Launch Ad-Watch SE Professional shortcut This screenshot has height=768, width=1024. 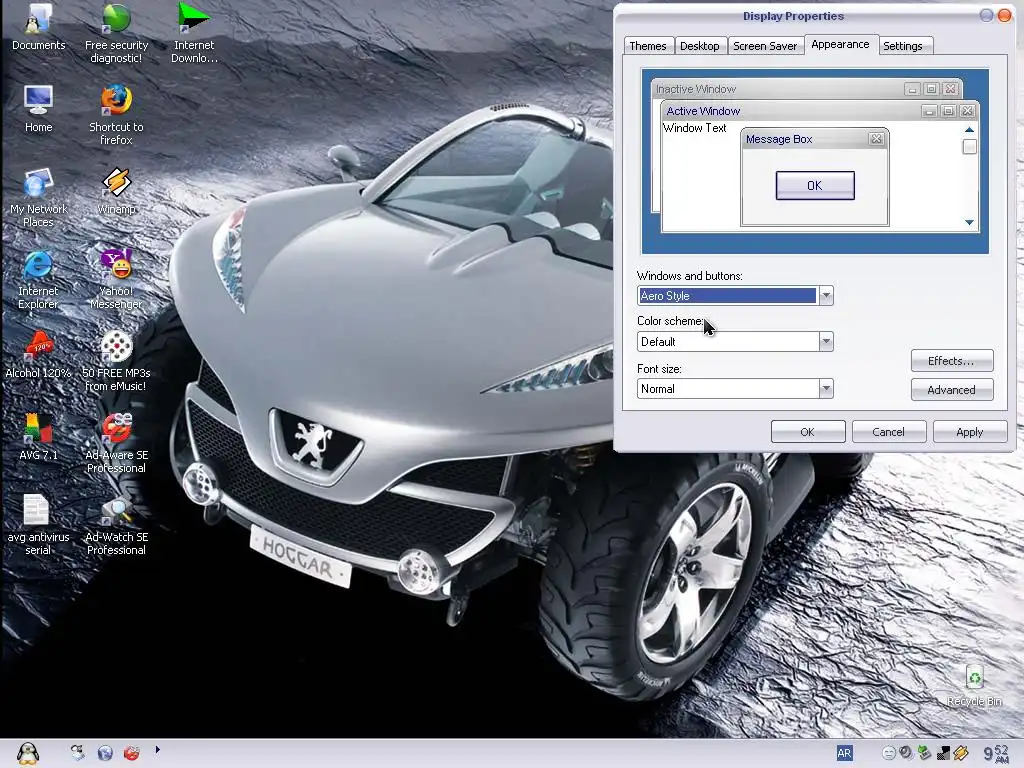(116, 525)
